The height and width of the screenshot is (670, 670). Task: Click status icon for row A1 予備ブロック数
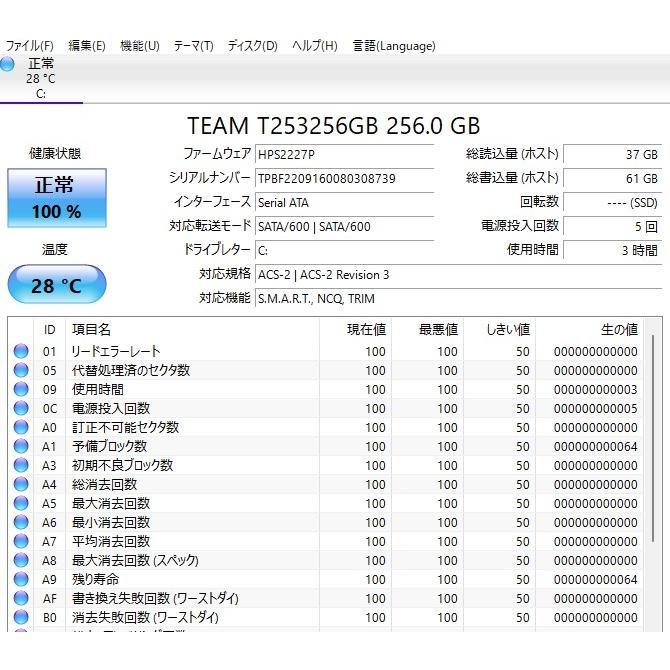(21, 446)
